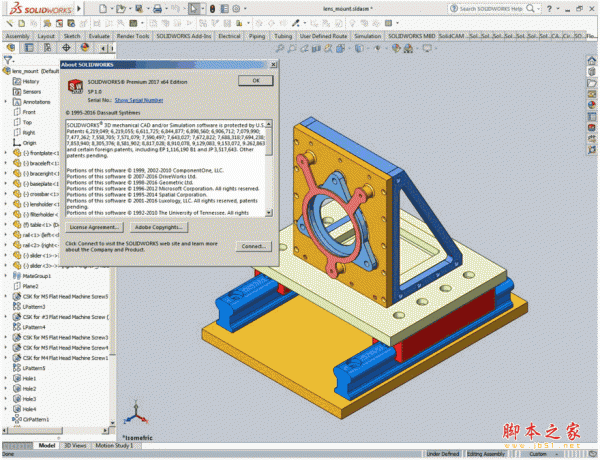The height and width of the screenshot is (460, 600).
Task: Open the License Agreement button
Action: 95,227
